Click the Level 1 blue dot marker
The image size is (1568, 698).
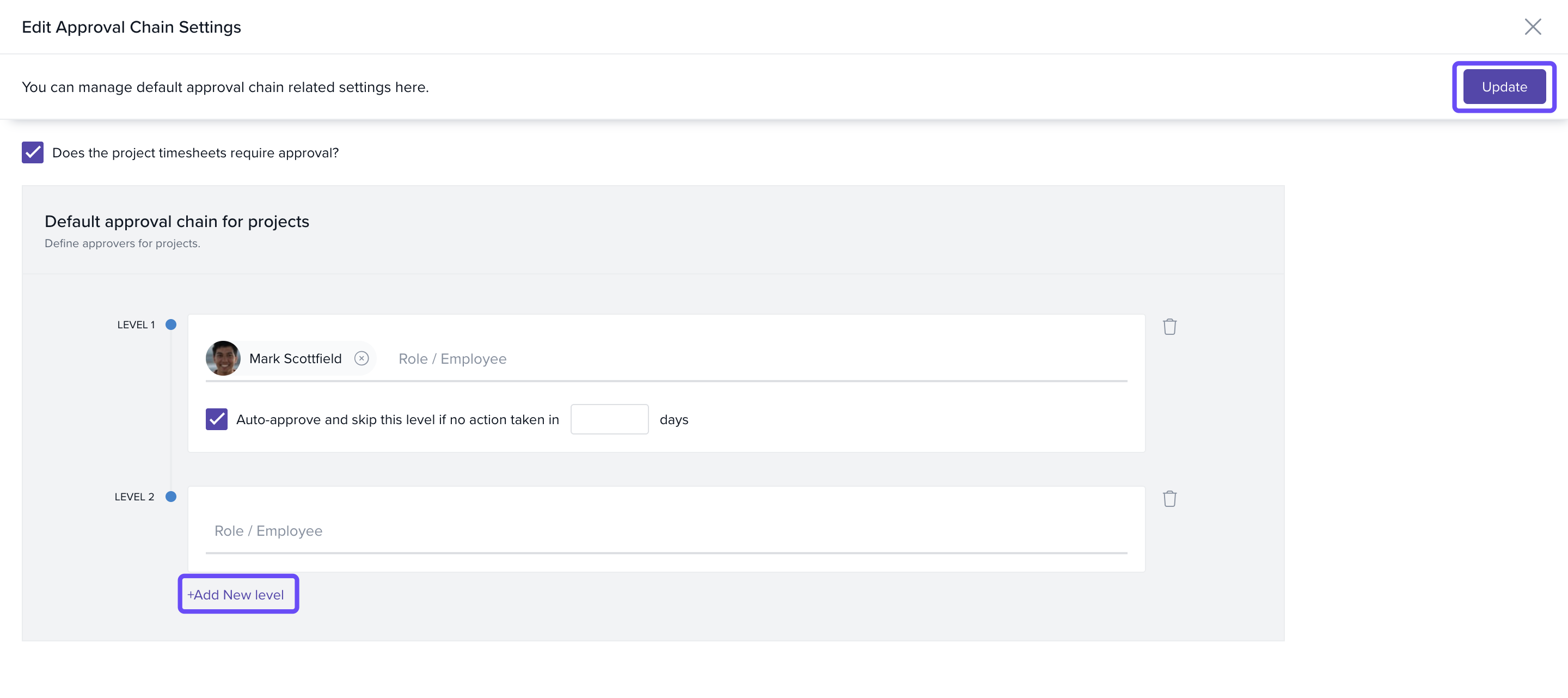(171, 324)
